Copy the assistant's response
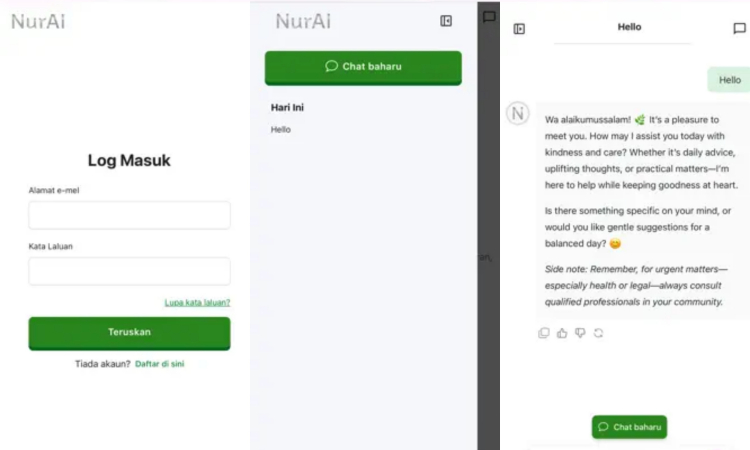Viewport: 750px width, 450px height. coord(544,333)
